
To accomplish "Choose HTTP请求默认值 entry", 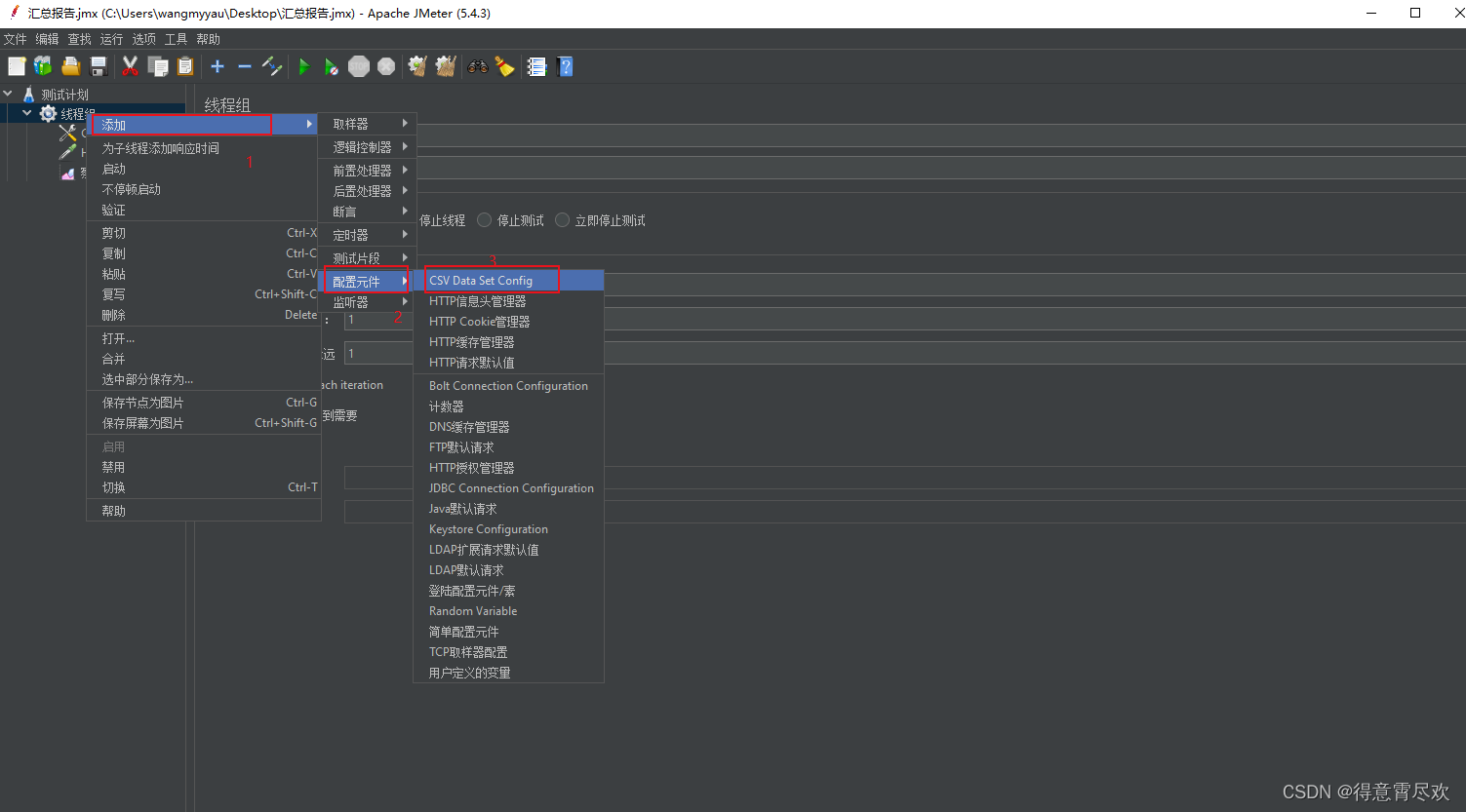I will point(509,363).
